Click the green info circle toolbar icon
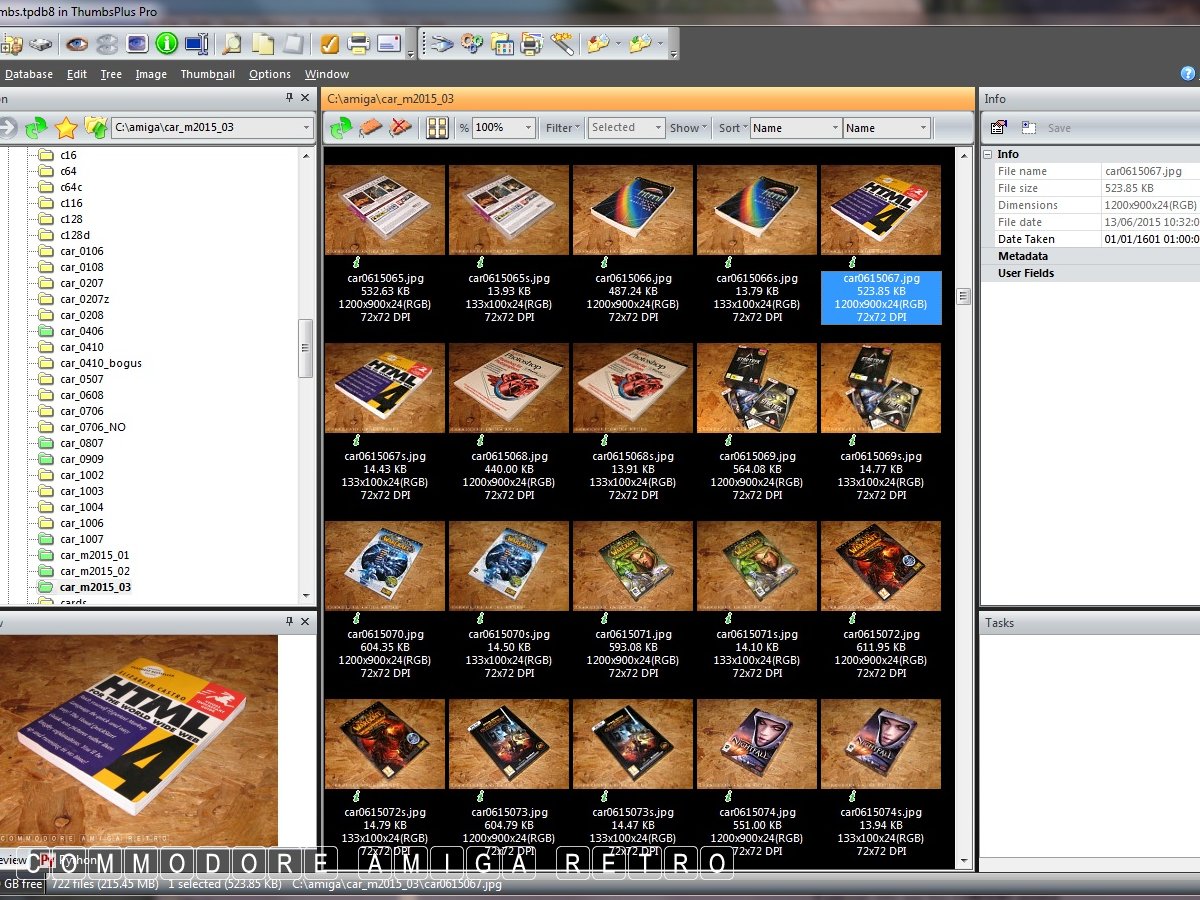1200x900 pixels. tap(166, 44)
